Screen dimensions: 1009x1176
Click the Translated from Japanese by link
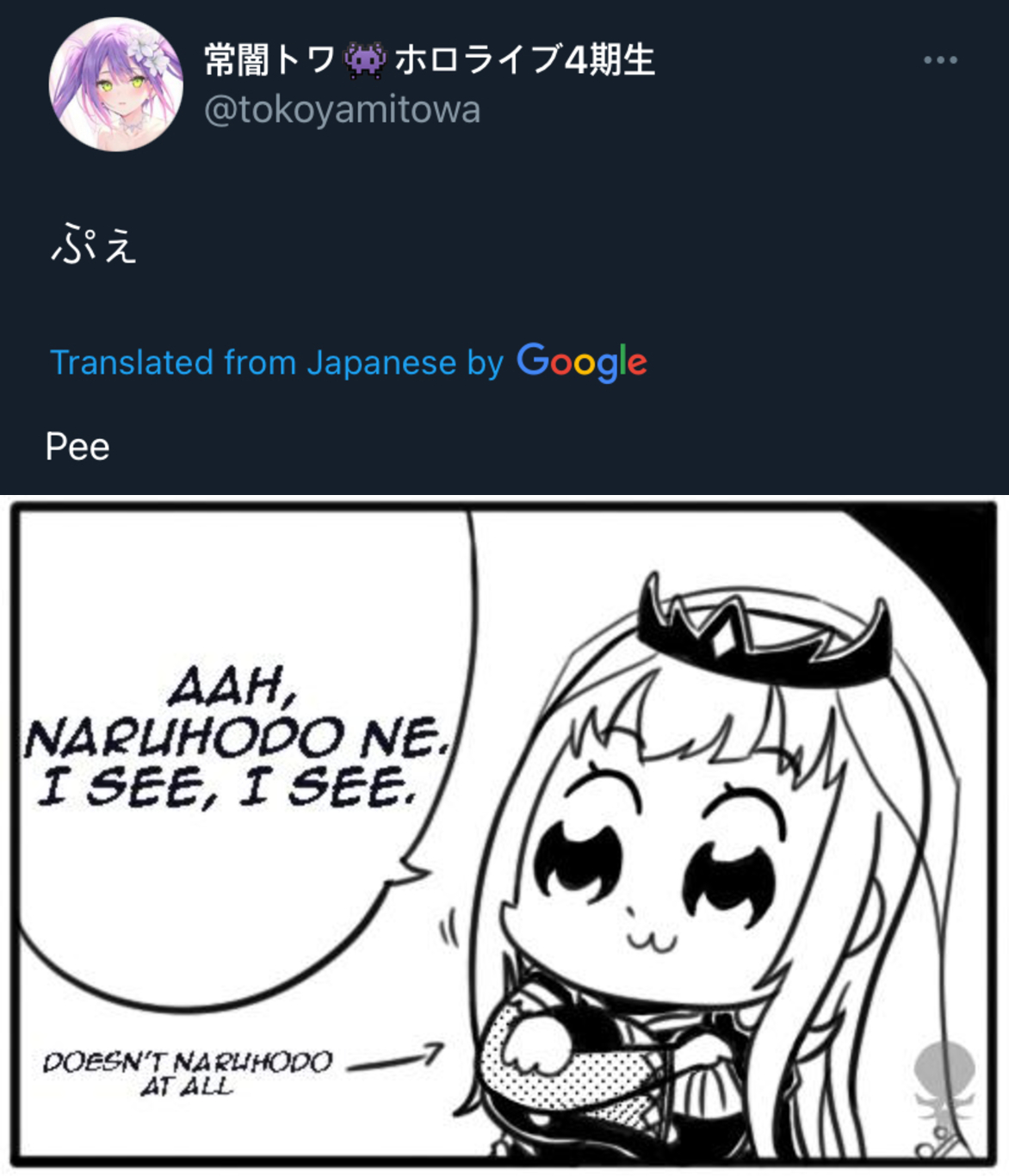276,362
